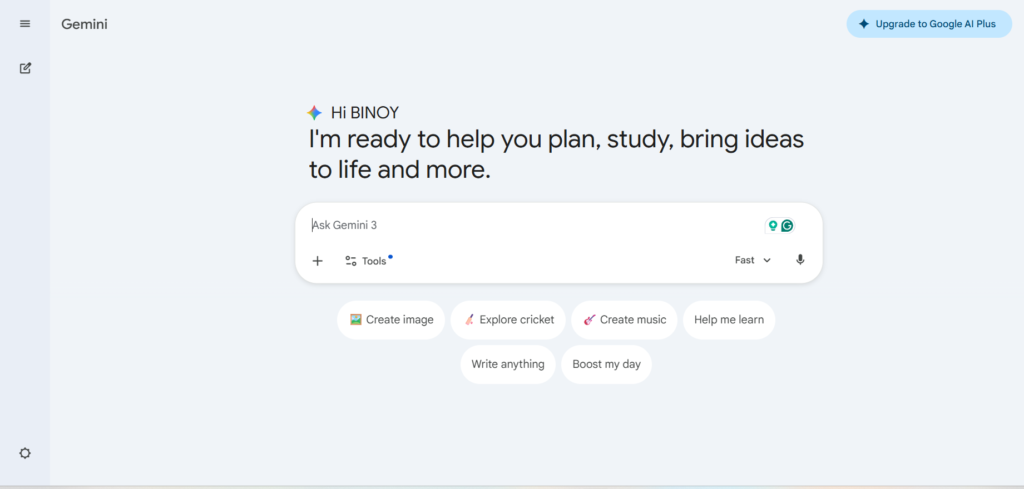This screenshot has height=489, width=1024.
Task: Activate the microphone voice input
Action: pos(800,260)
